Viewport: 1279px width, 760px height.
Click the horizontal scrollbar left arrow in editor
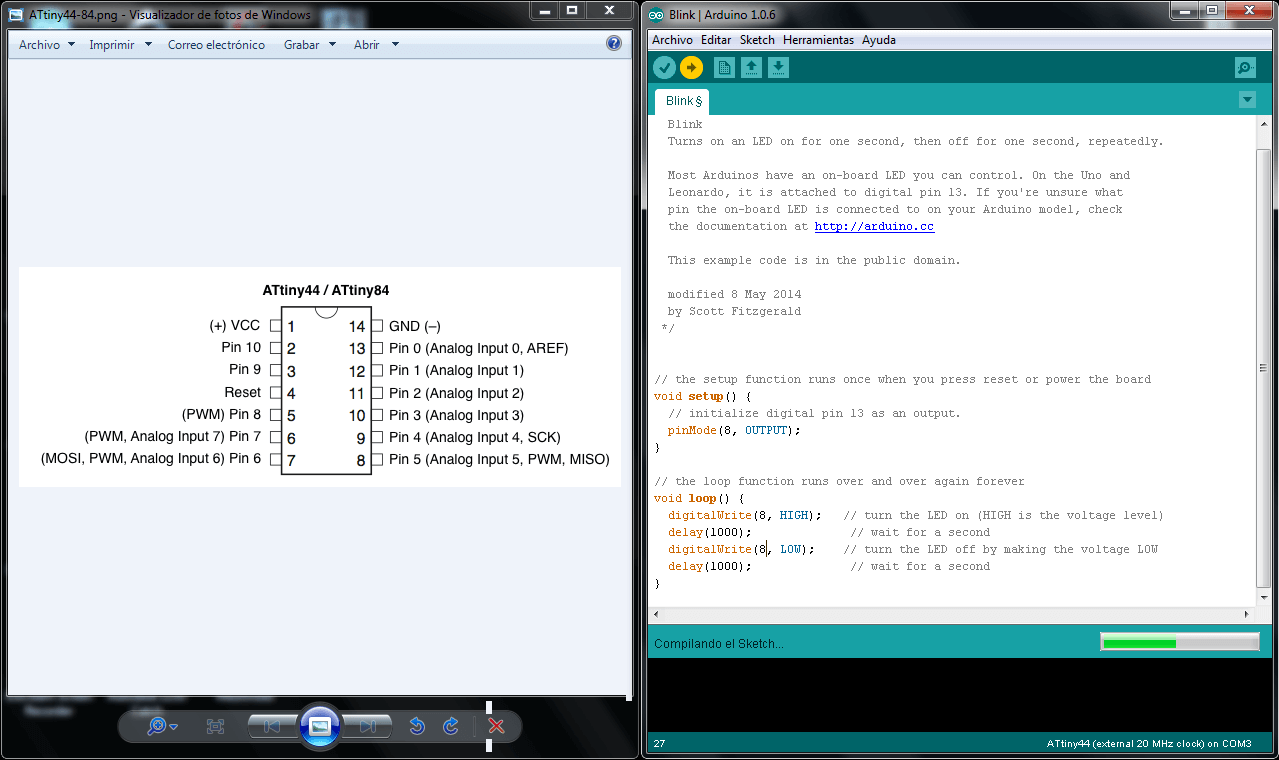click(656, 614)
